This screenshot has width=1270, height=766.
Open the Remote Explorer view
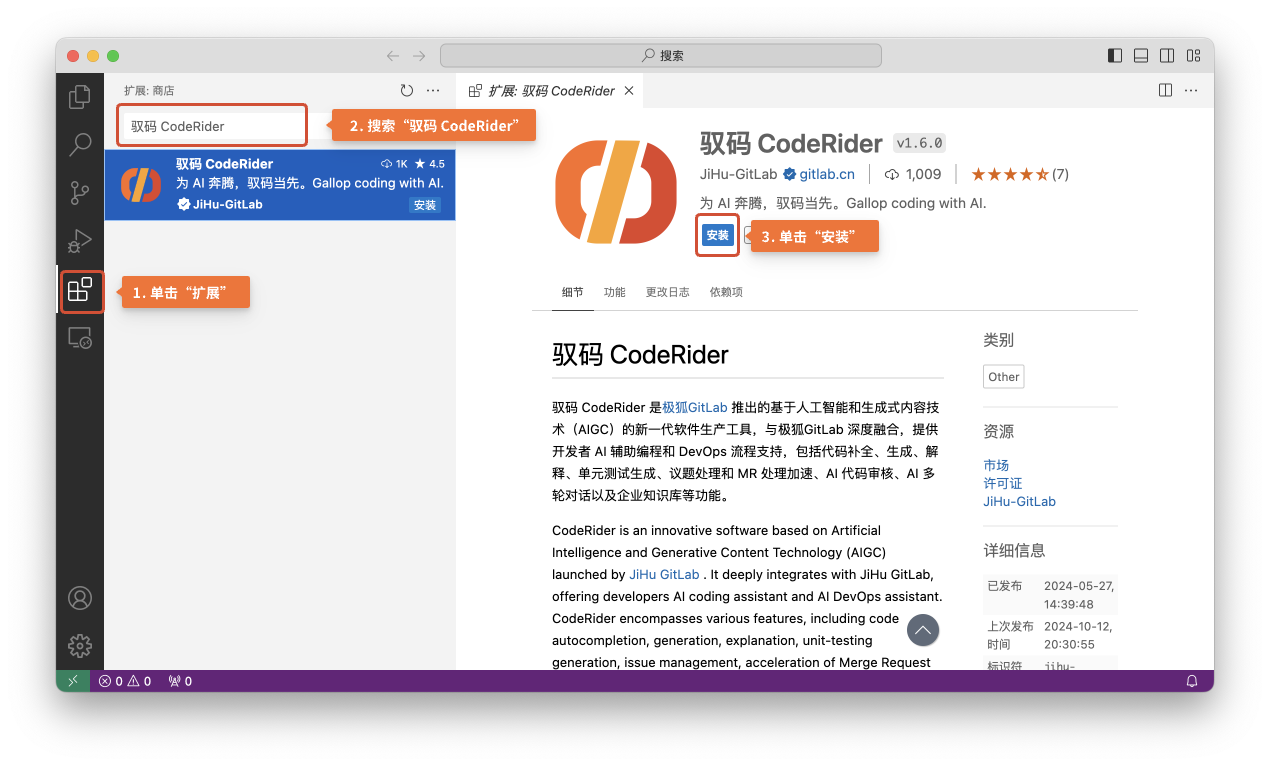(80, 338)
